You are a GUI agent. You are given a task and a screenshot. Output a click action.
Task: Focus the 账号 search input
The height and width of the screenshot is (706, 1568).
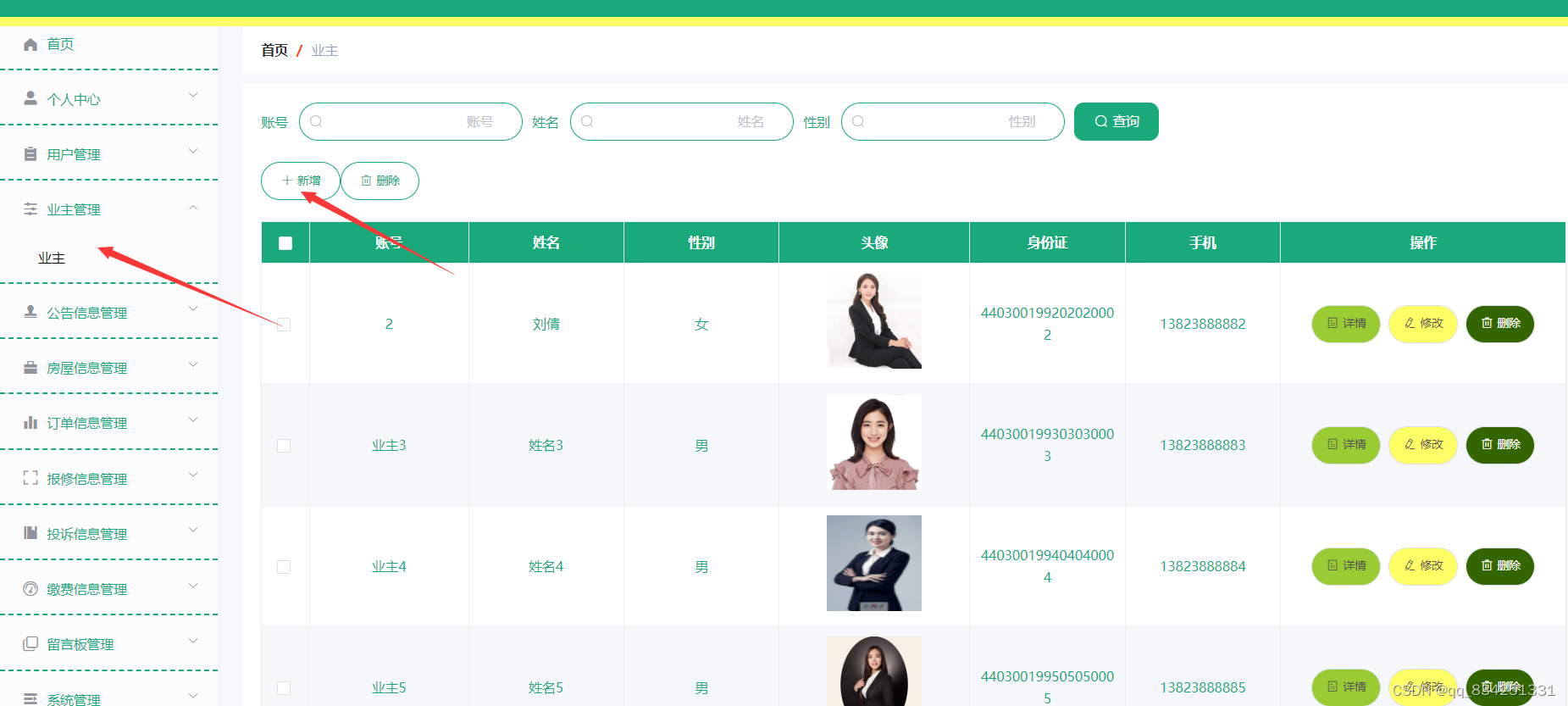click(410, 121)
